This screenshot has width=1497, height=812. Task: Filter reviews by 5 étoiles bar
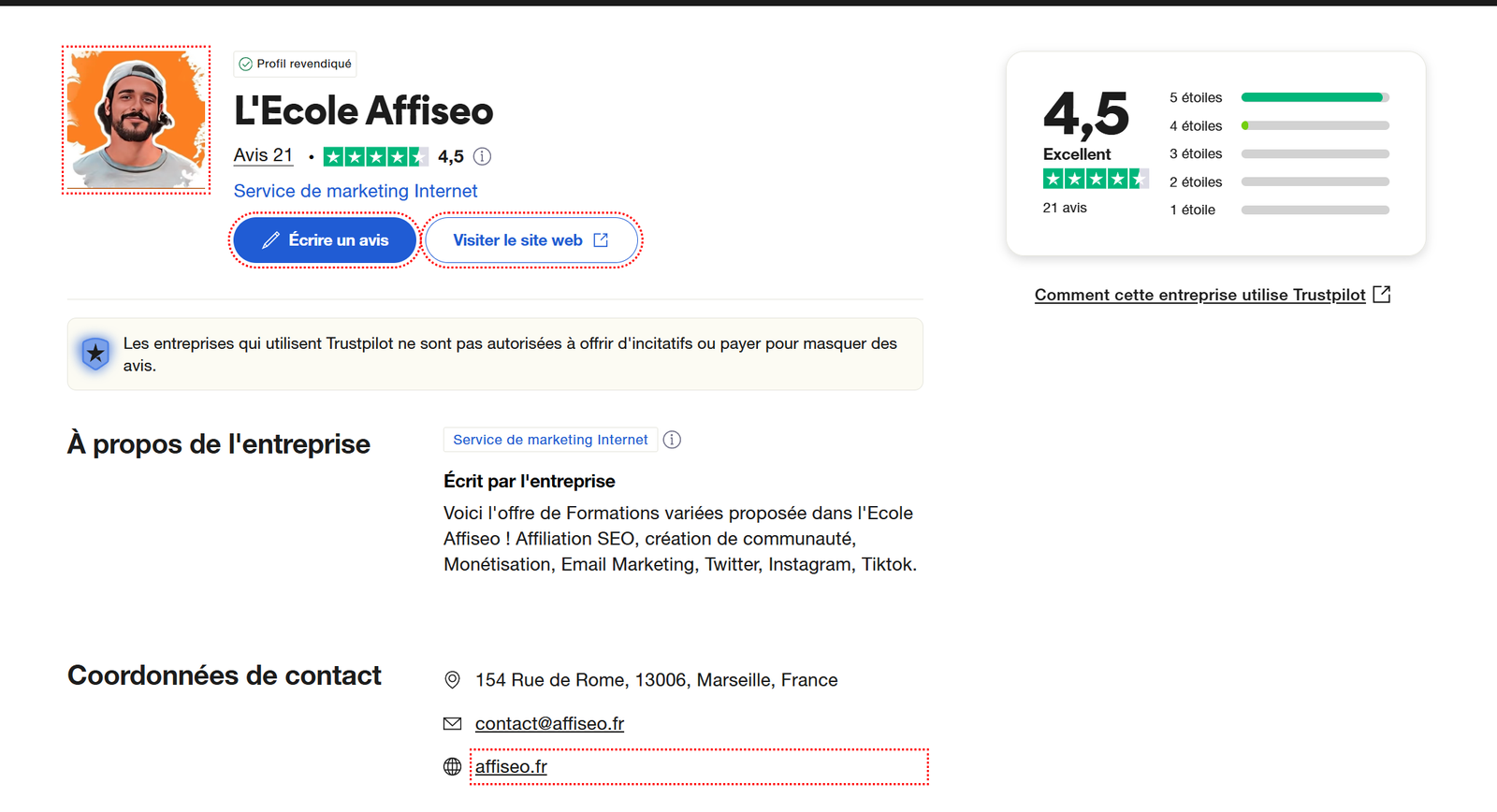[1315, 97]
